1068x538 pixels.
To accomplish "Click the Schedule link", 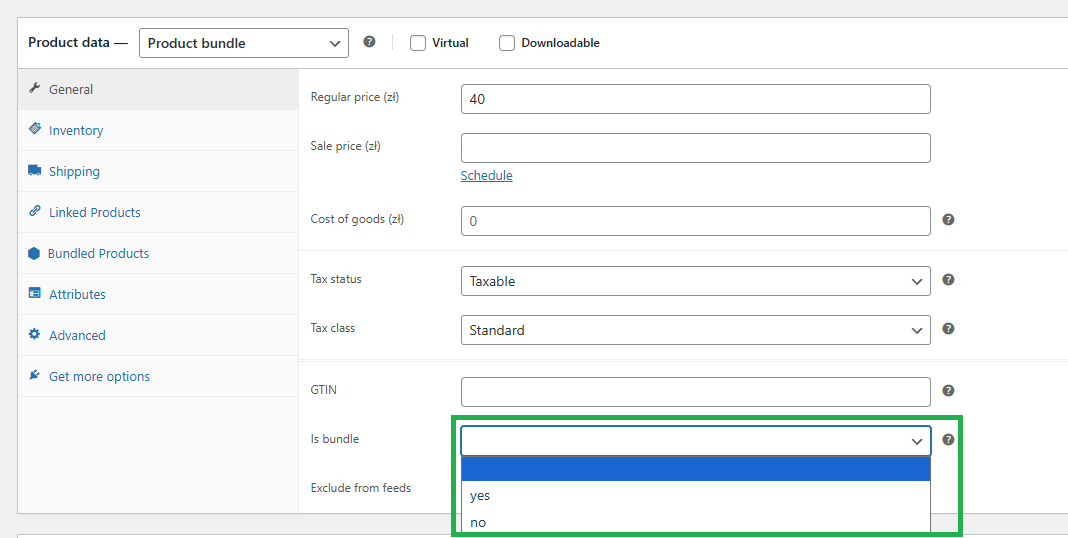I will pos(486,176).
